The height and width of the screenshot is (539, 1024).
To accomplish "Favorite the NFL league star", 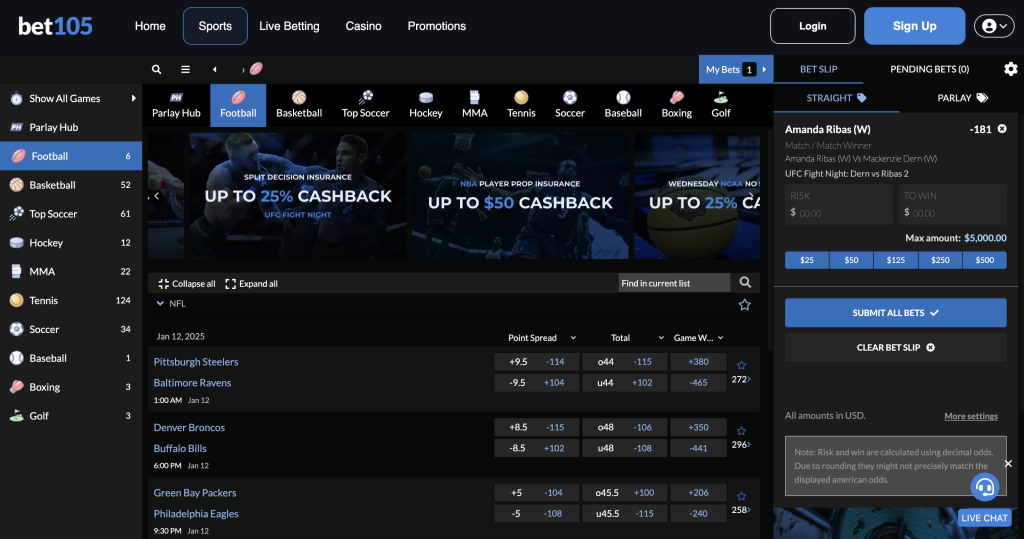I will (x=744, y=304).
